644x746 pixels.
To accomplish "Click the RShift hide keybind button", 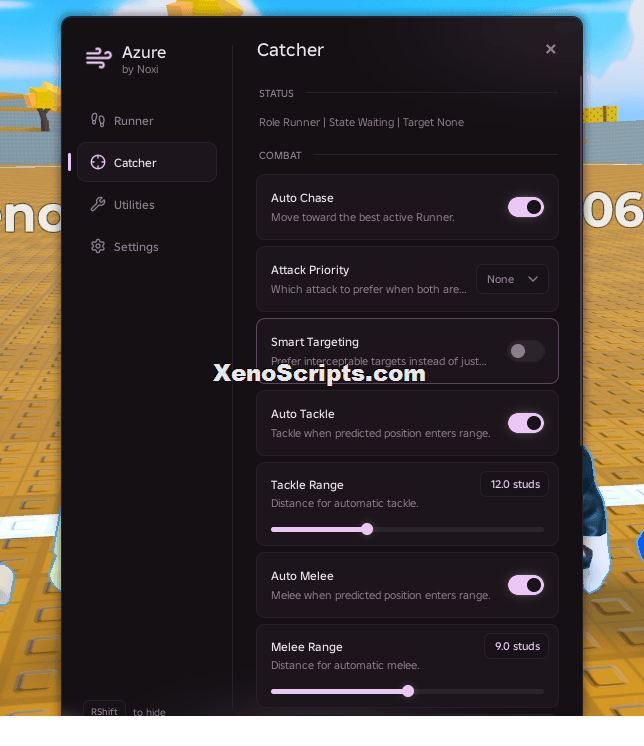I will click(104, 710).
